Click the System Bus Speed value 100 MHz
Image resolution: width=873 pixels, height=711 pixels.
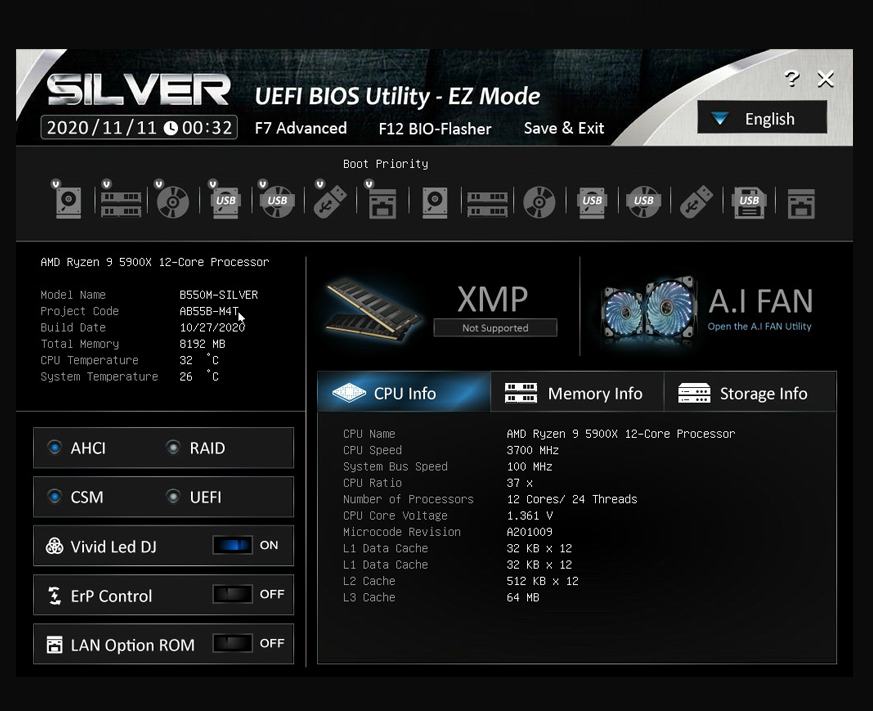tap(529, 466)
